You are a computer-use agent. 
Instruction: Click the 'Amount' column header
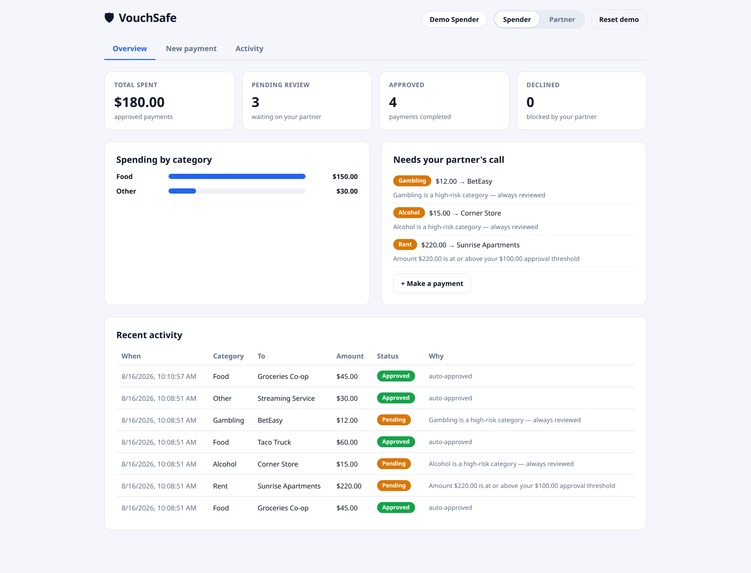(x=350, y=356)
